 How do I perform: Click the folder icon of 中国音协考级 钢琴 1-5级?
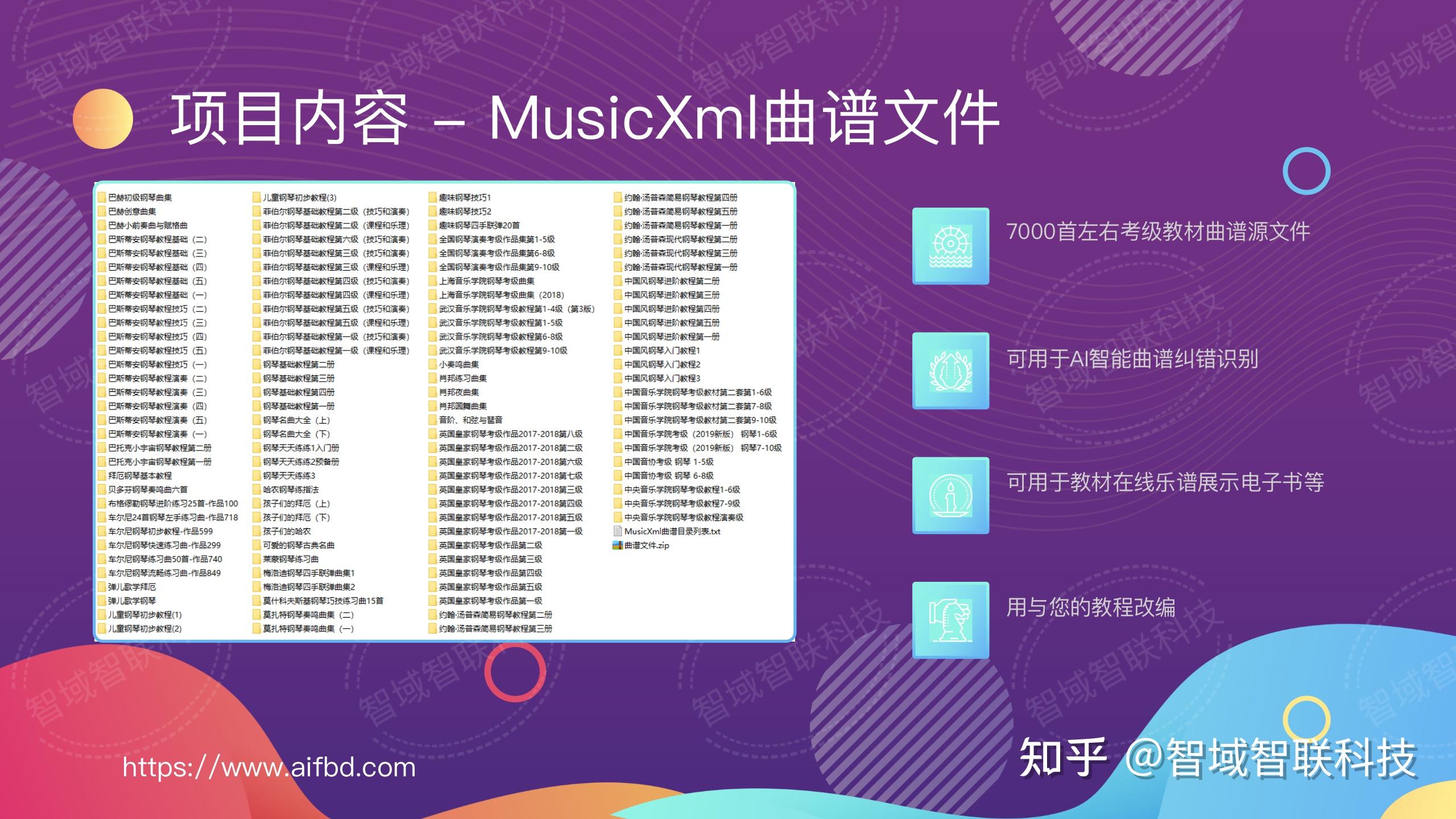618,462
